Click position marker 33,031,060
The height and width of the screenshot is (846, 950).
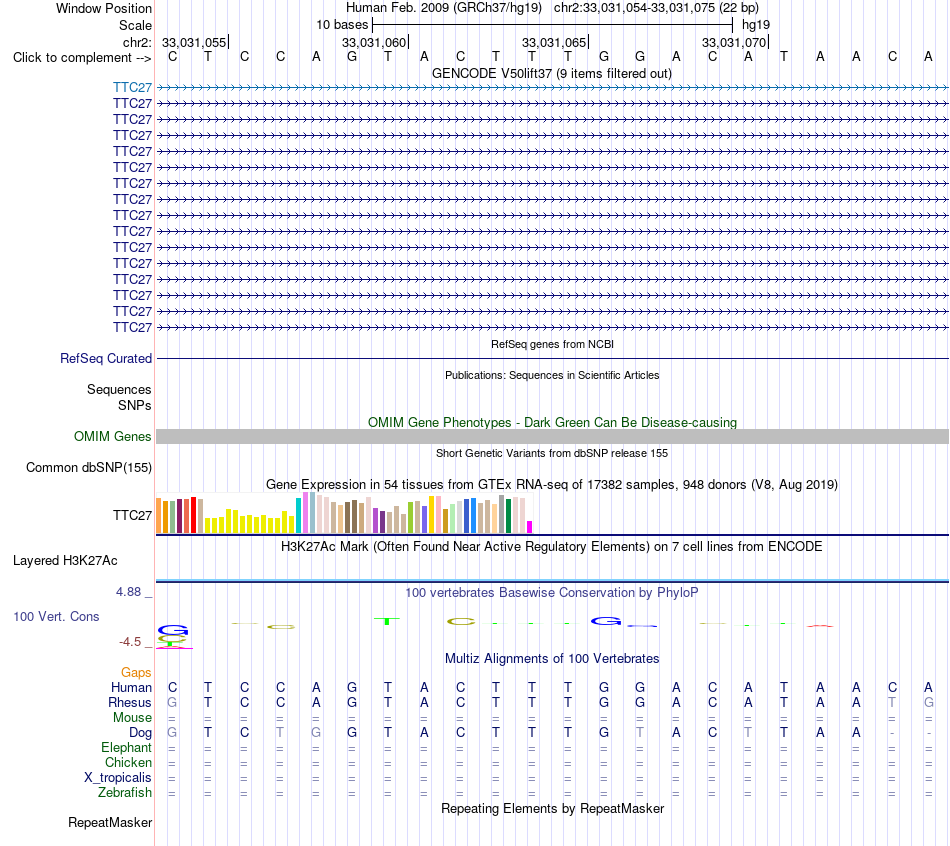coord(374,42)
